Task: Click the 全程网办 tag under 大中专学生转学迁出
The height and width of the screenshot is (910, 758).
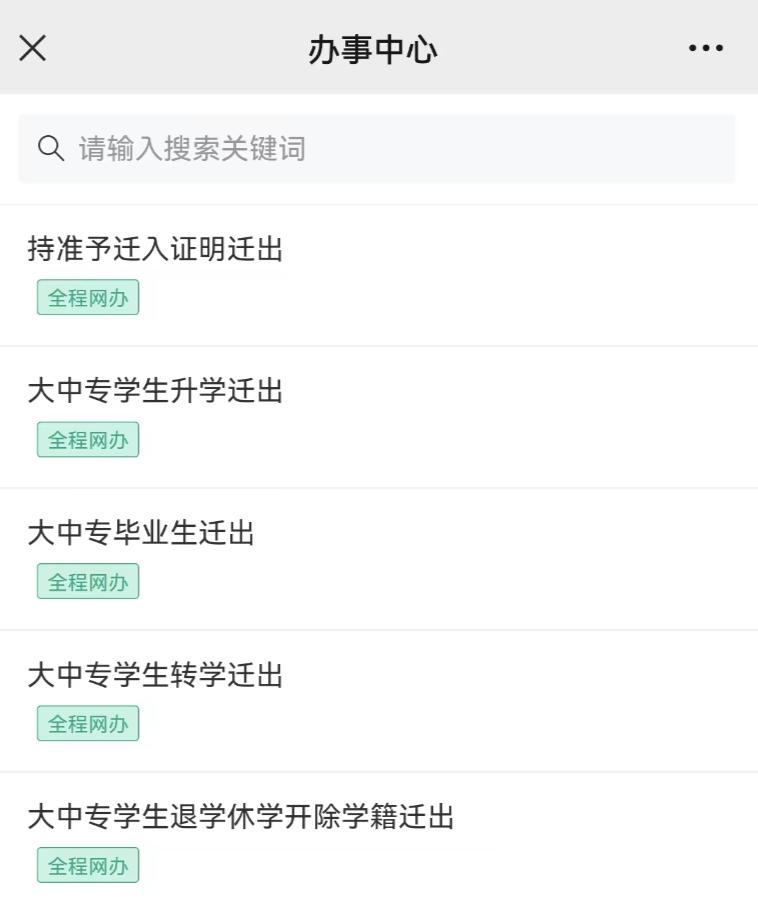Action: click(87, 723)
